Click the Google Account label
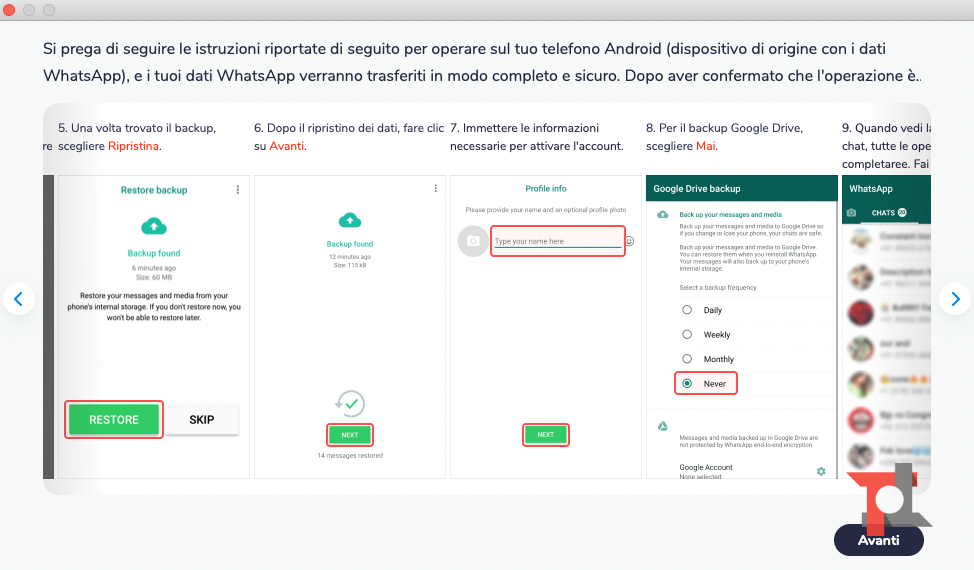The width and height of the screenshot is (974, 570). (x=706, y=467)
